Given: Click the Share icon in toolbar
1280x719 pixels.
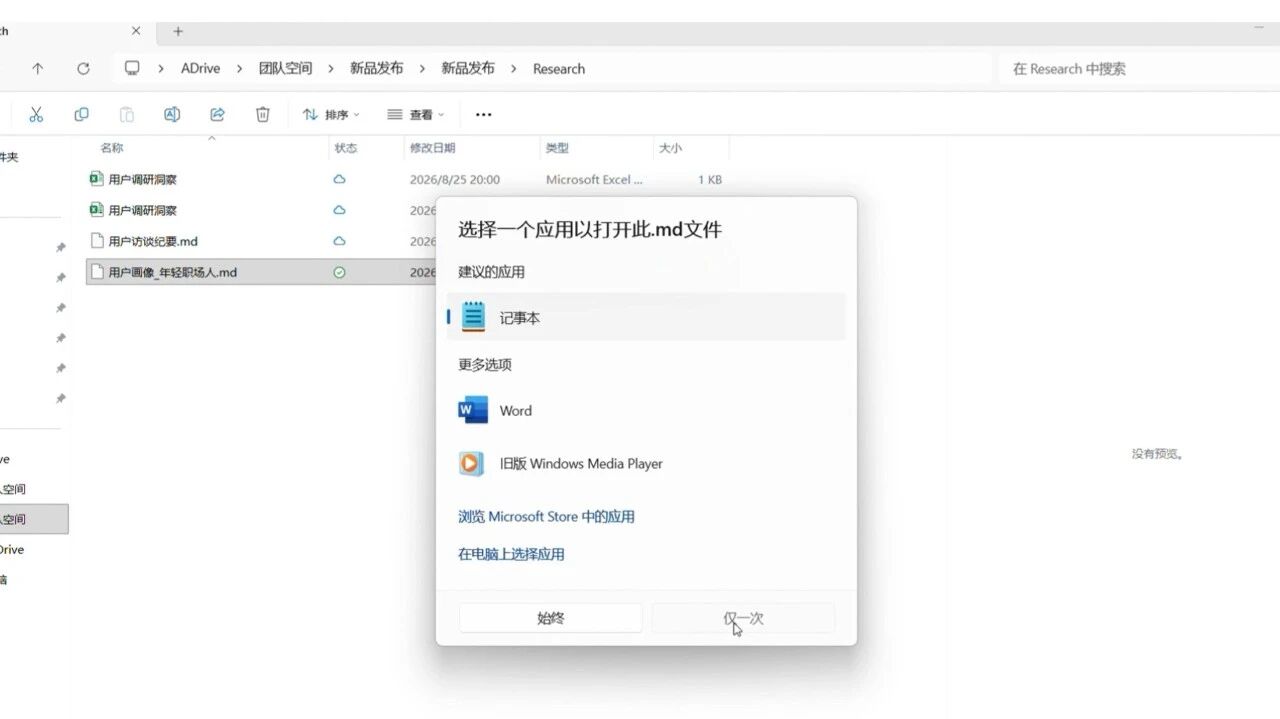Looking at the screenshot, I should [217, 115].
